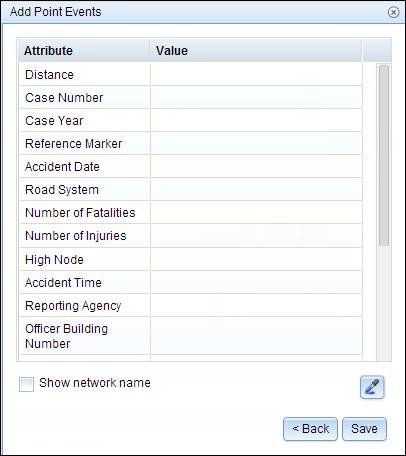Click the Distance attribute label
The width and height of the screenshot is (406, 456).
(x=49, y=75)
